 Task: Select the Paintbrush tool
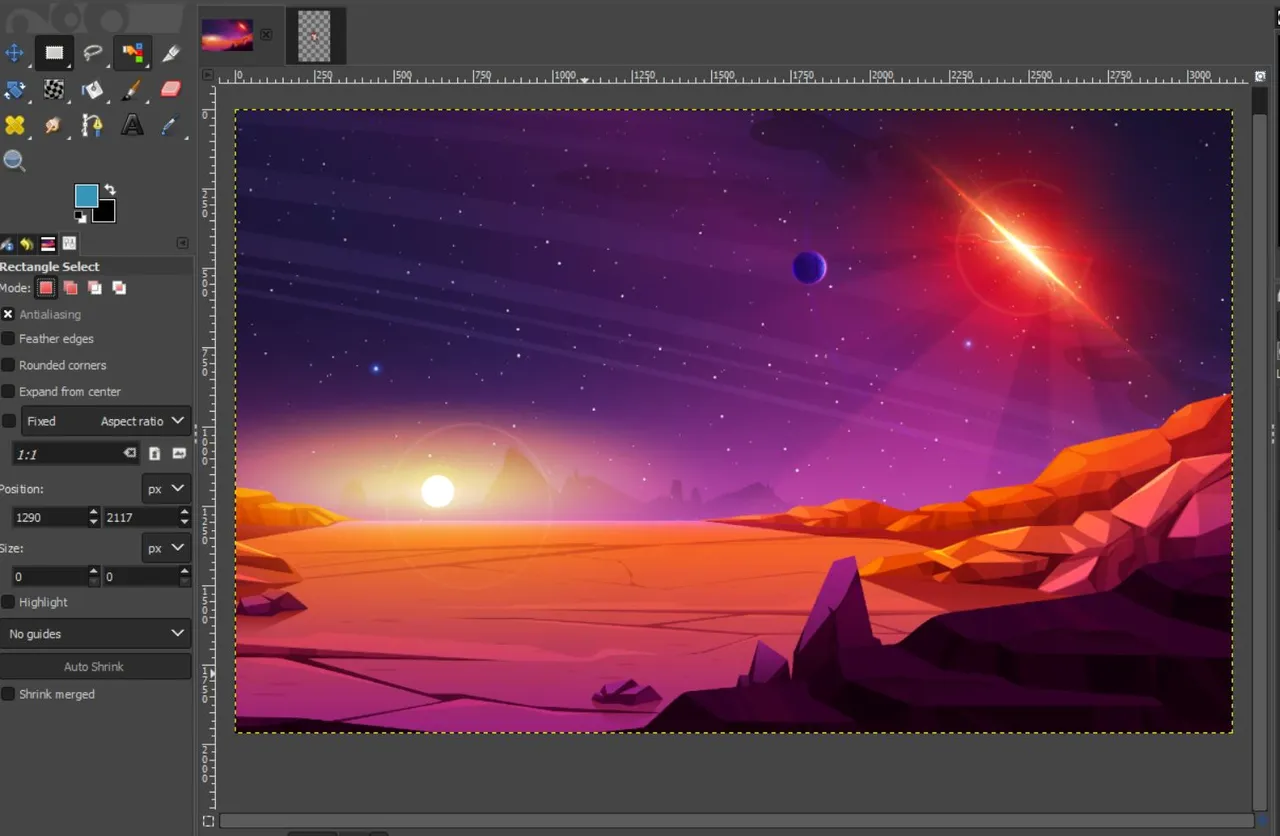pyautogui.click(x=131, y=90)
